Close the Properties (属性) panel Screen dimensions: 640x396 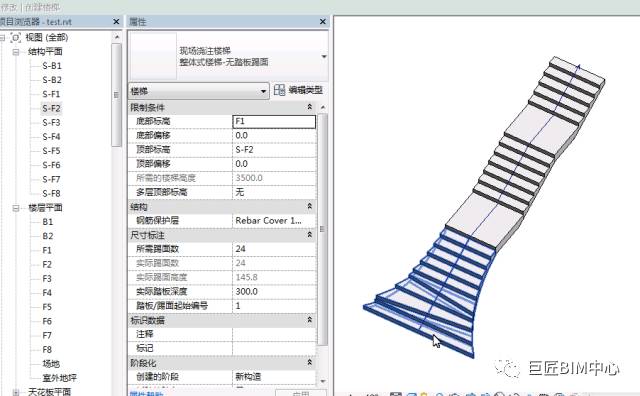322,22
